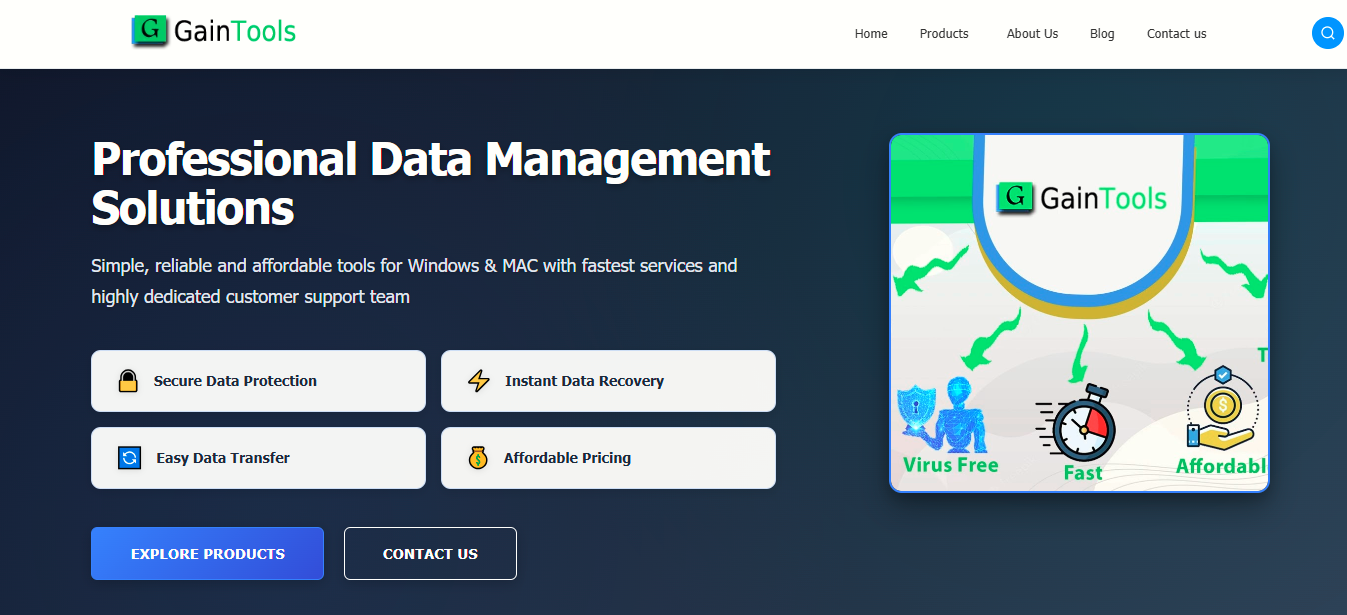Click the money bag Affordable Pricing icon
This screenshot has width=1347, height=615.
pos(478,458)
